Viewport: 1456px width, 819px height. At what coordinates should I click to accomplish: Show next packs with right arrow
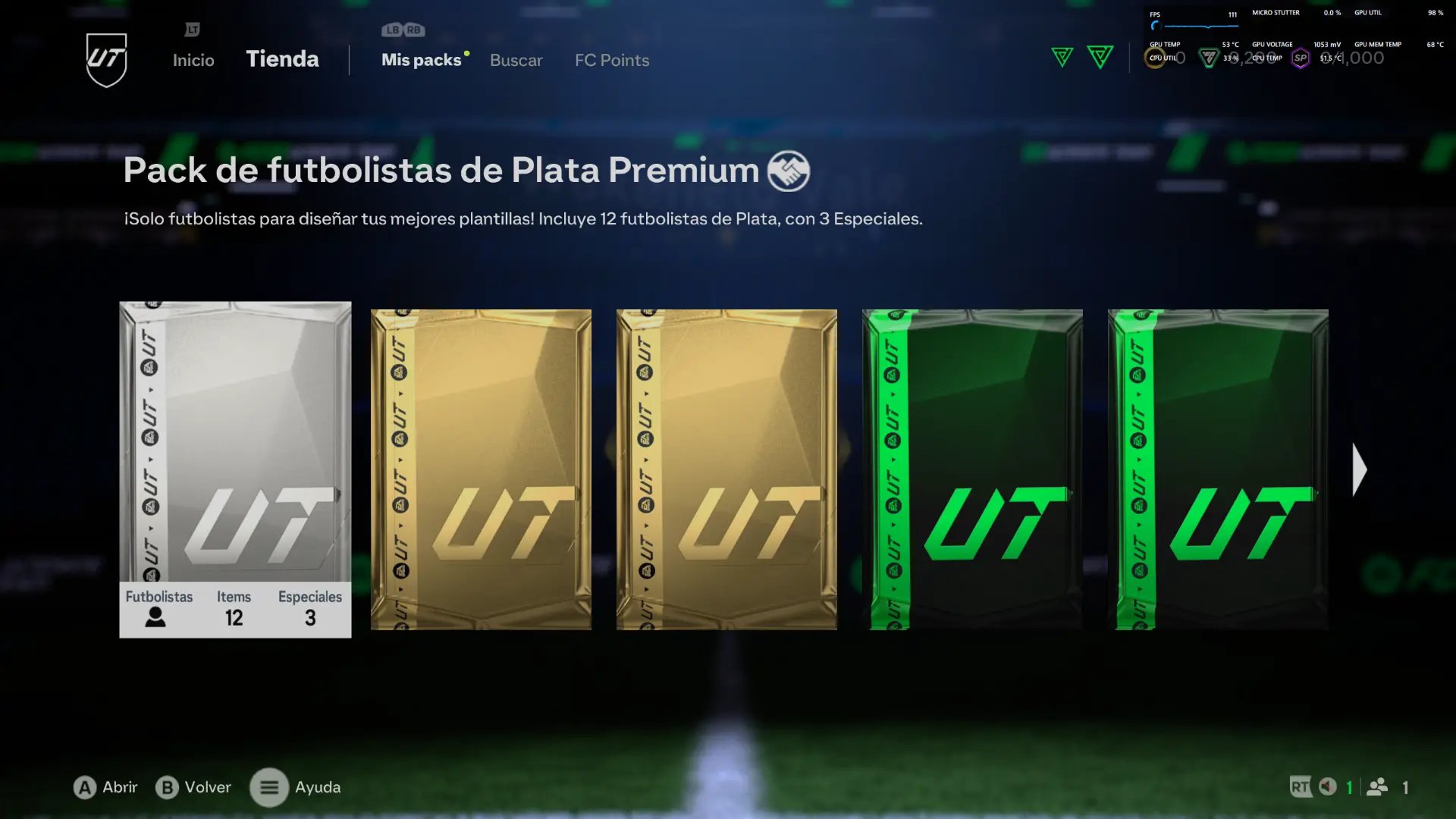1360,470
